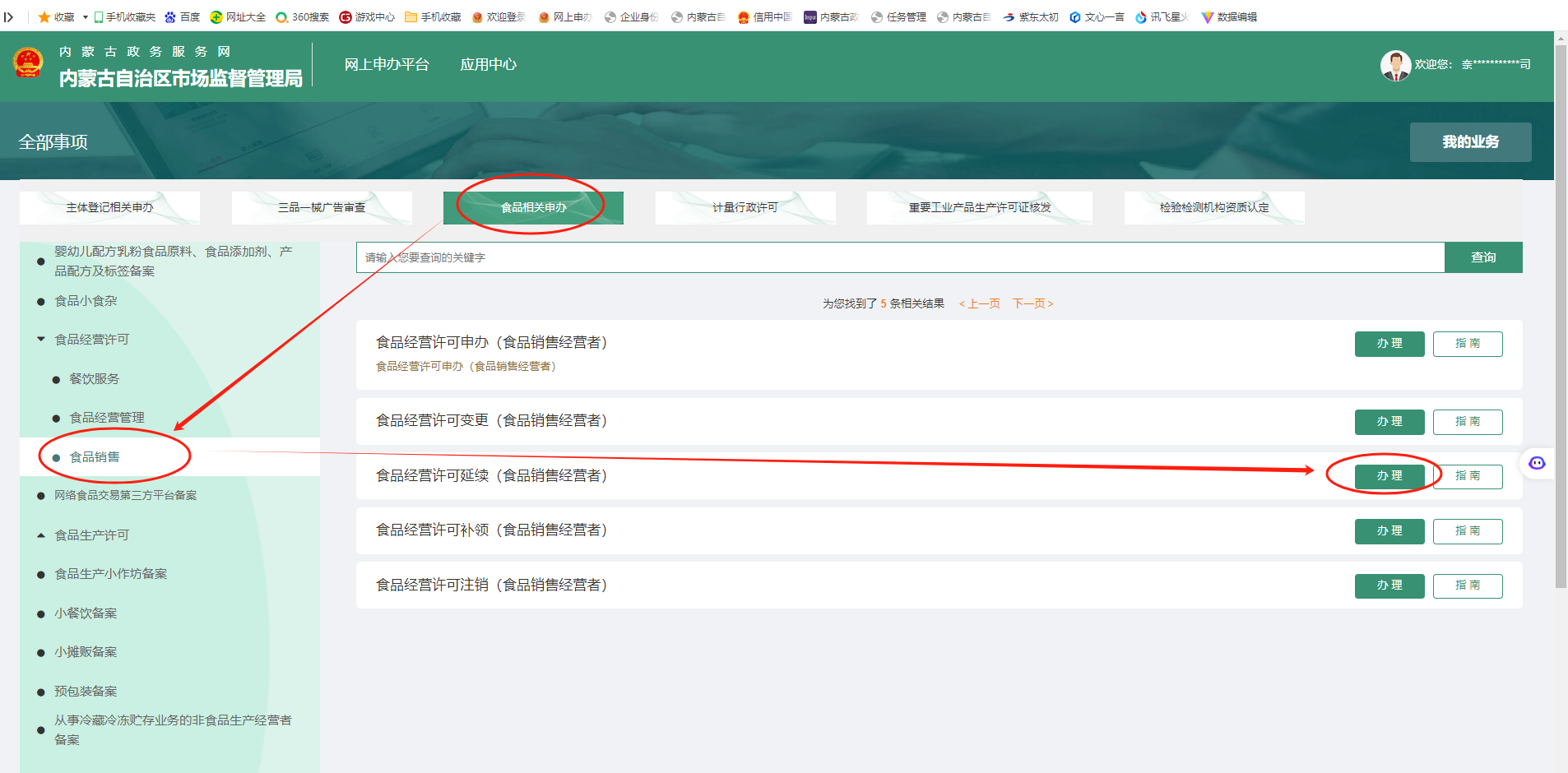Click the 收藏 star favorites icon

44,16
